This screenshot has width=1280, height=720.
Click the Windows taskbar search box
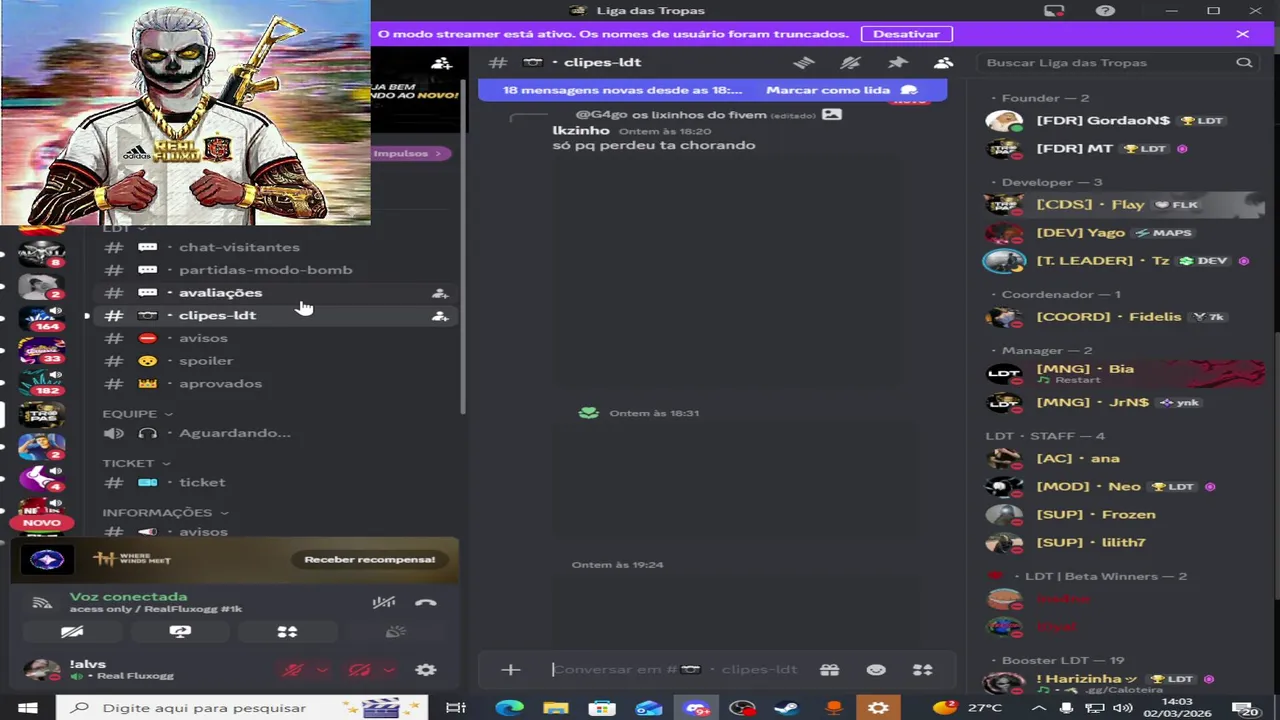coord(241,708)
